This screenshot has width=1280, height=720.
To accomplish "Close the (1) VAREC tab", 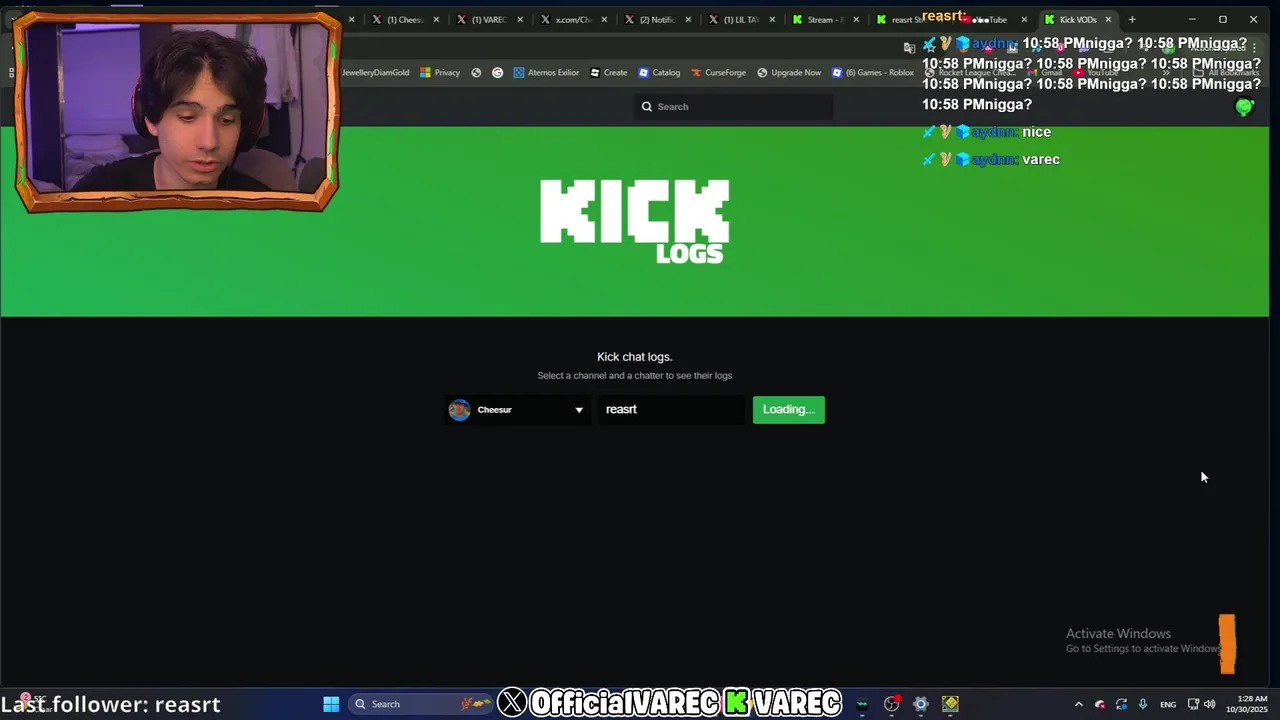I will click(x=520, y=19).
